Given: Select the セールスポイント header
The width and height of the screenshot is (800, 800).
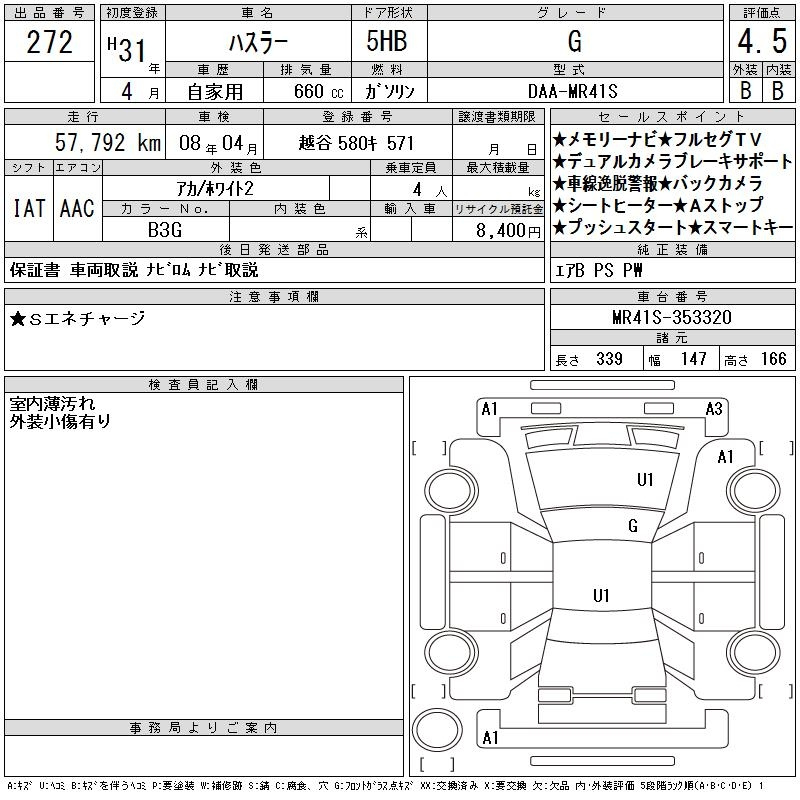Looking at the screenshot, I should pyautogui.click(x=672, y=117).
